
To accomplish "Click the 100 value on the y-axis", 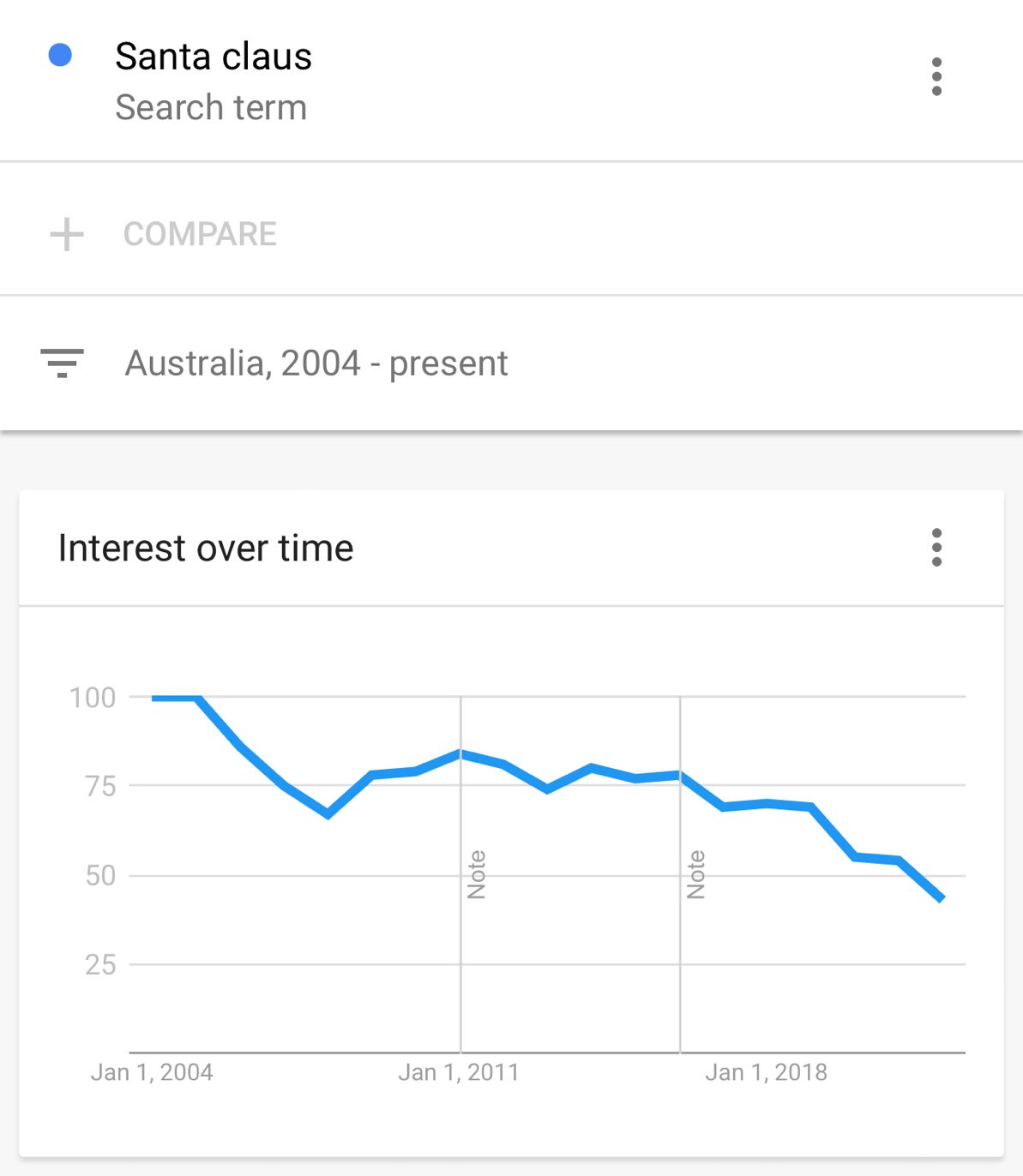I will [93, 698].
